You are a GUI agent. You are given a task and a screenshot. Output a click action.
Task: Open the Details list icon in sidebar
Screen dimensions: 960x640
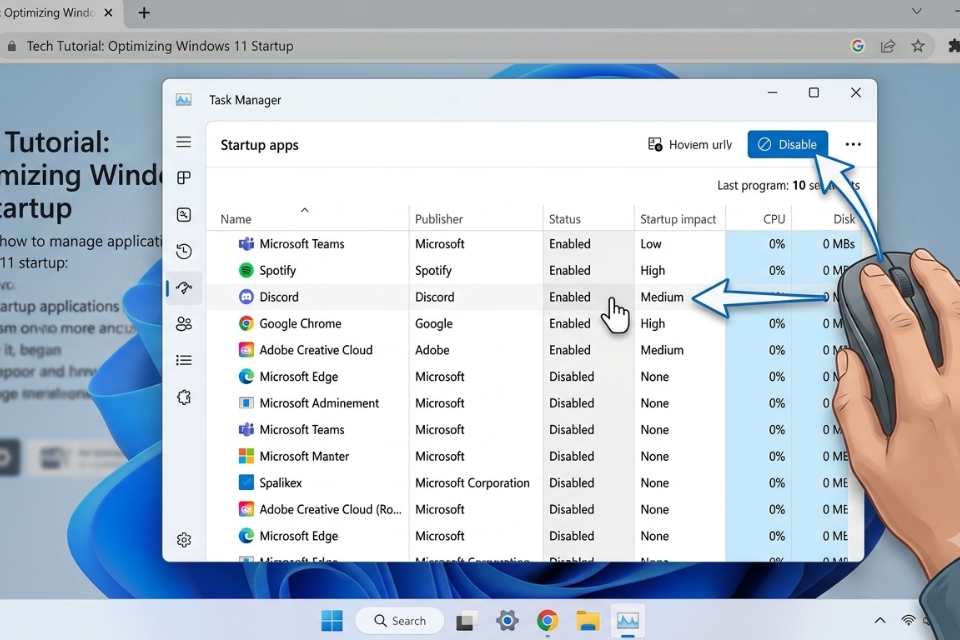(184, 360)
